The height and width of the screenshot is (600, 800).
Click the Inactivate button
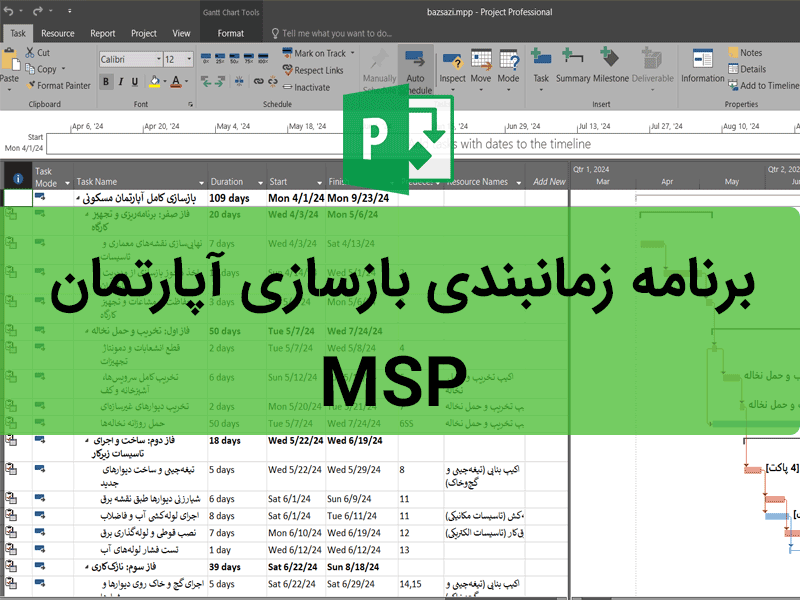click(x=306, y=87)
